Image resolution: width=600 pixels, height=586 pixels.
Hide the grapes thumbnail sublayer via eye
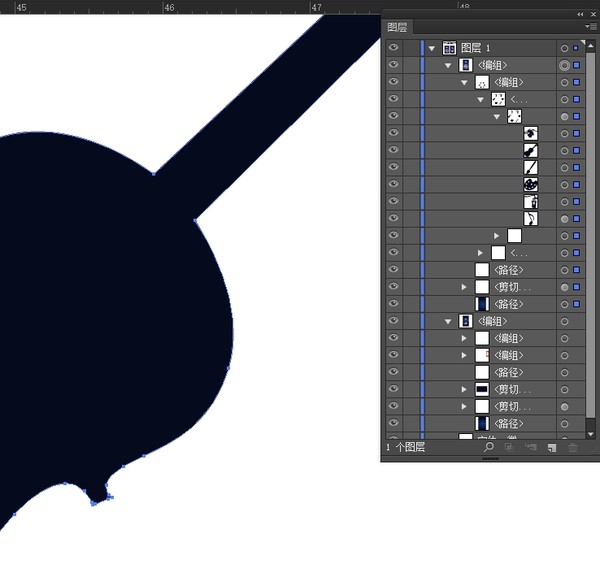pyautogui.click(x=393, y=132)
